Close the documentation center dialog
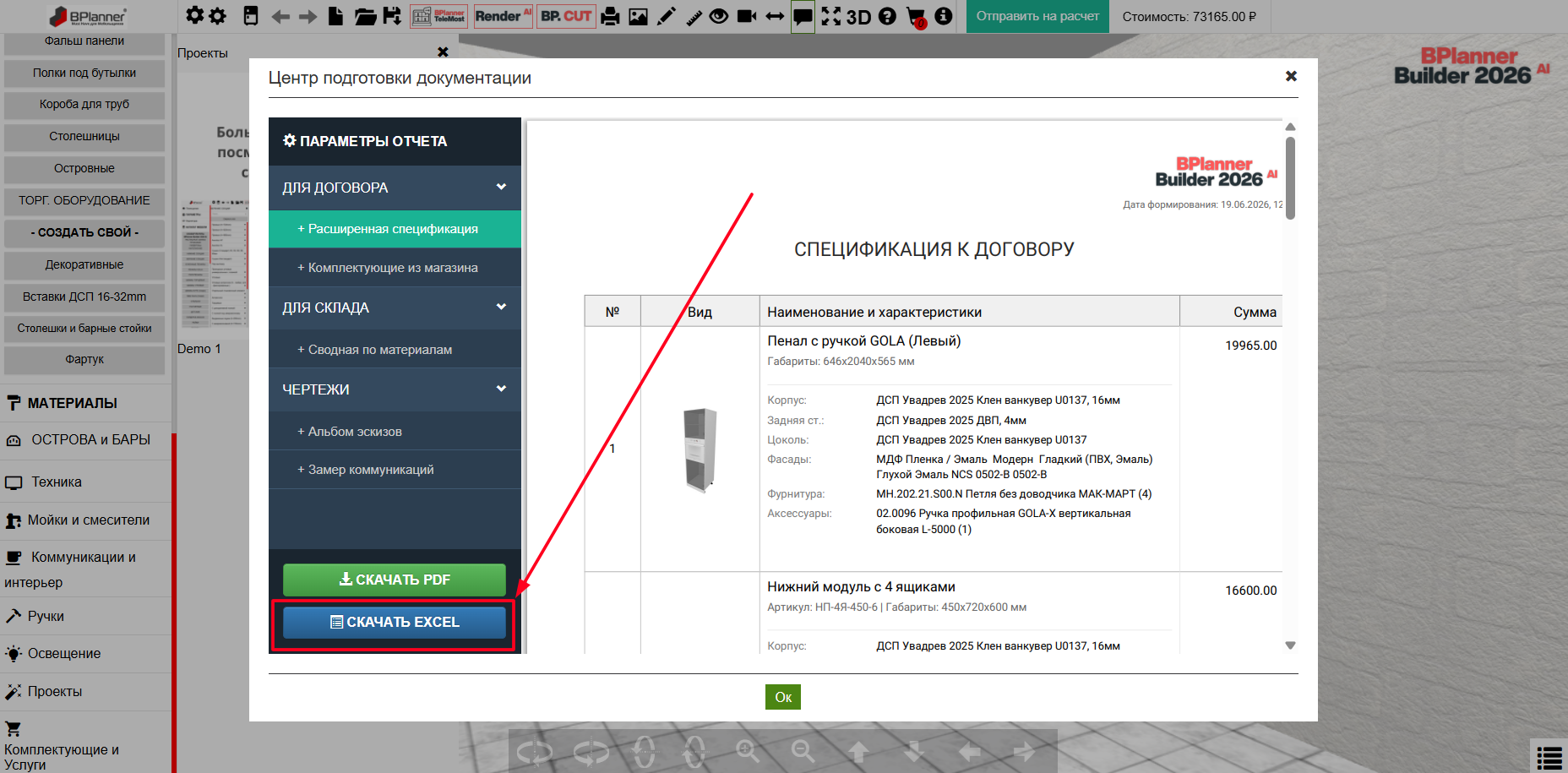Image resolution: width=1568 pixels, height=773 pixels. 1291,76
